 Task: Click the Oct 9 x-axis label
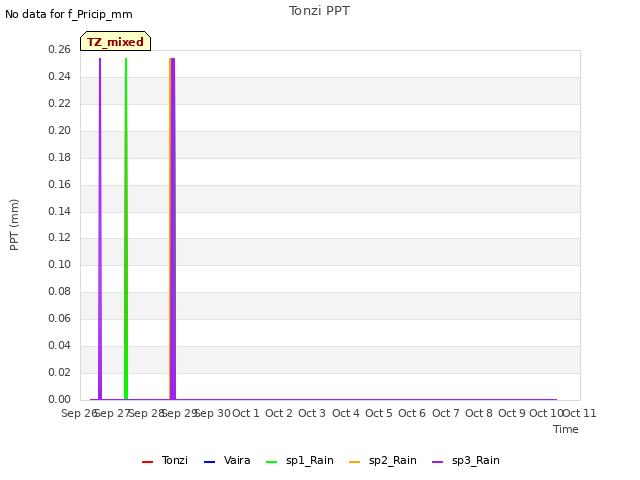pos(512,413)
